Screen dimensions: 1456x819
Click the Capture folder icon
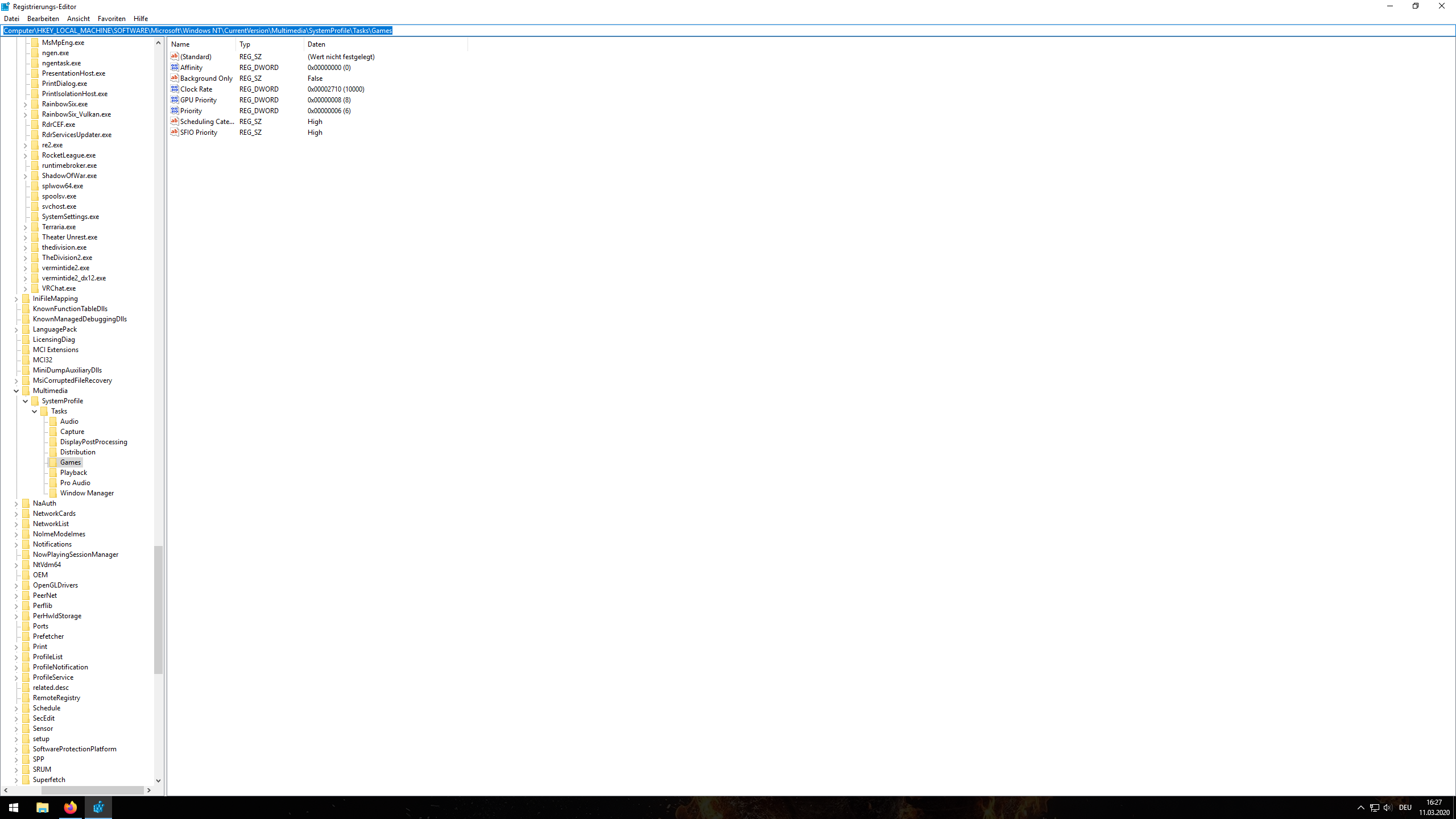53,432
